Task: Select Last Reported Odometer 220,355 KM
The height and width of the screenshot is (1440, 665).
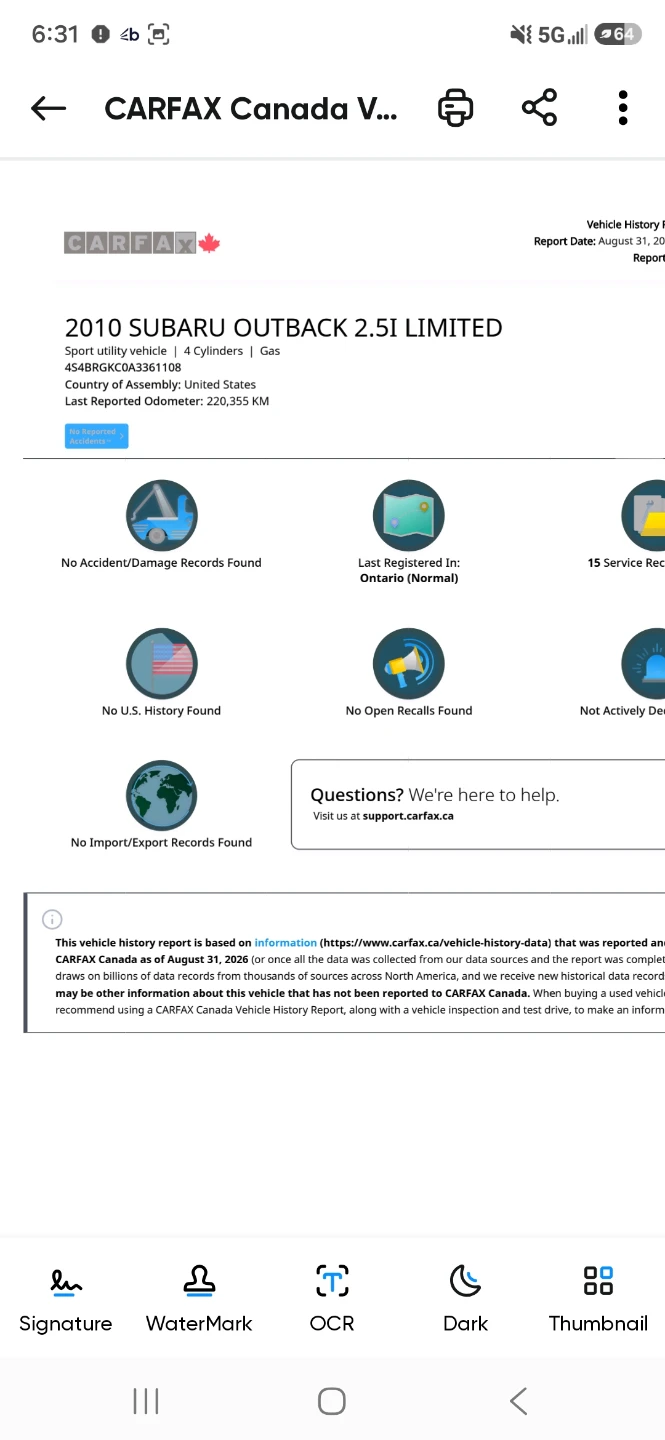Action: (x=167, y=401)
